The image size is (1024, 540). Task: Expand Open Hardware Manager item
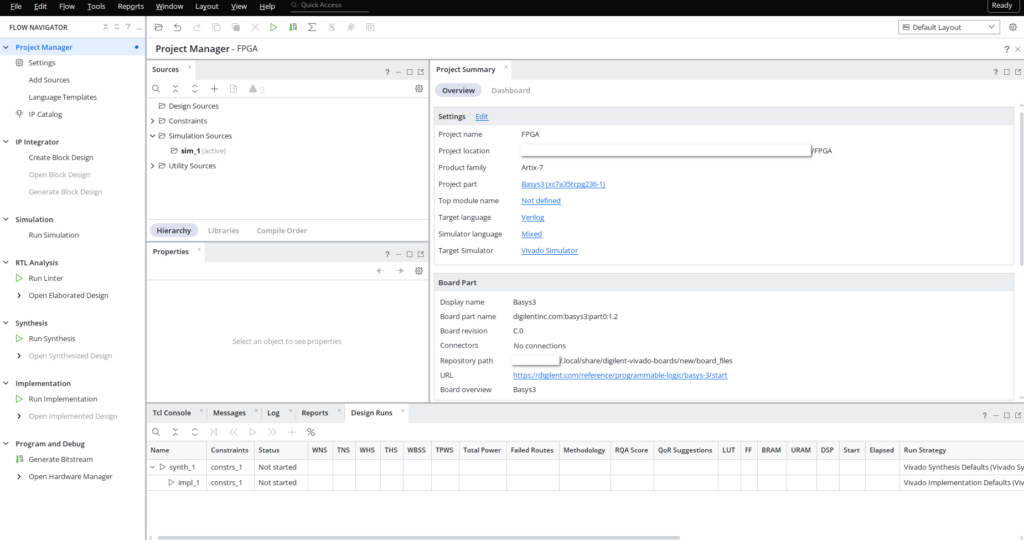pos(19,477)
